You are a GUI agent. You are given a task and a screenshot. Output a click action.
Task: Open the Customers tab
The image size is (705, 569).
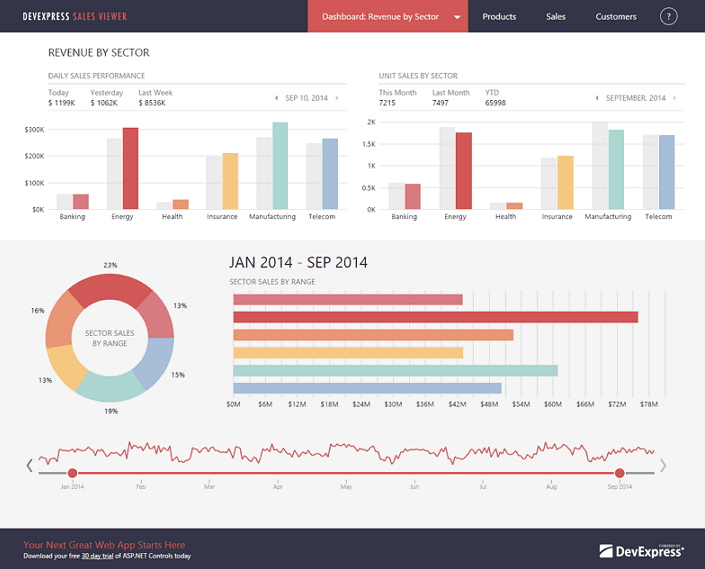tap(616, 17)
